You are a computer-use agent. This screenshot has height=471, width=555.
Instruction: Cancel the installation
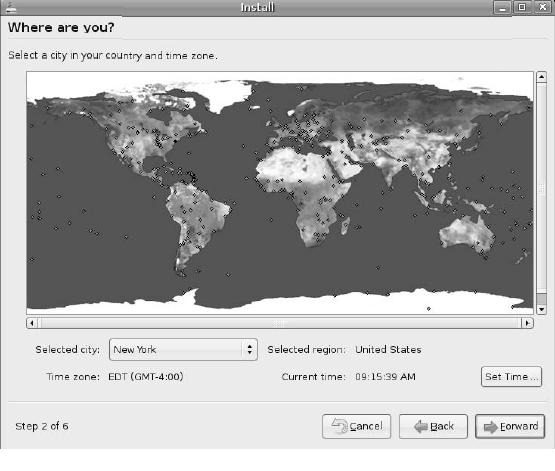tap(356, 426)
